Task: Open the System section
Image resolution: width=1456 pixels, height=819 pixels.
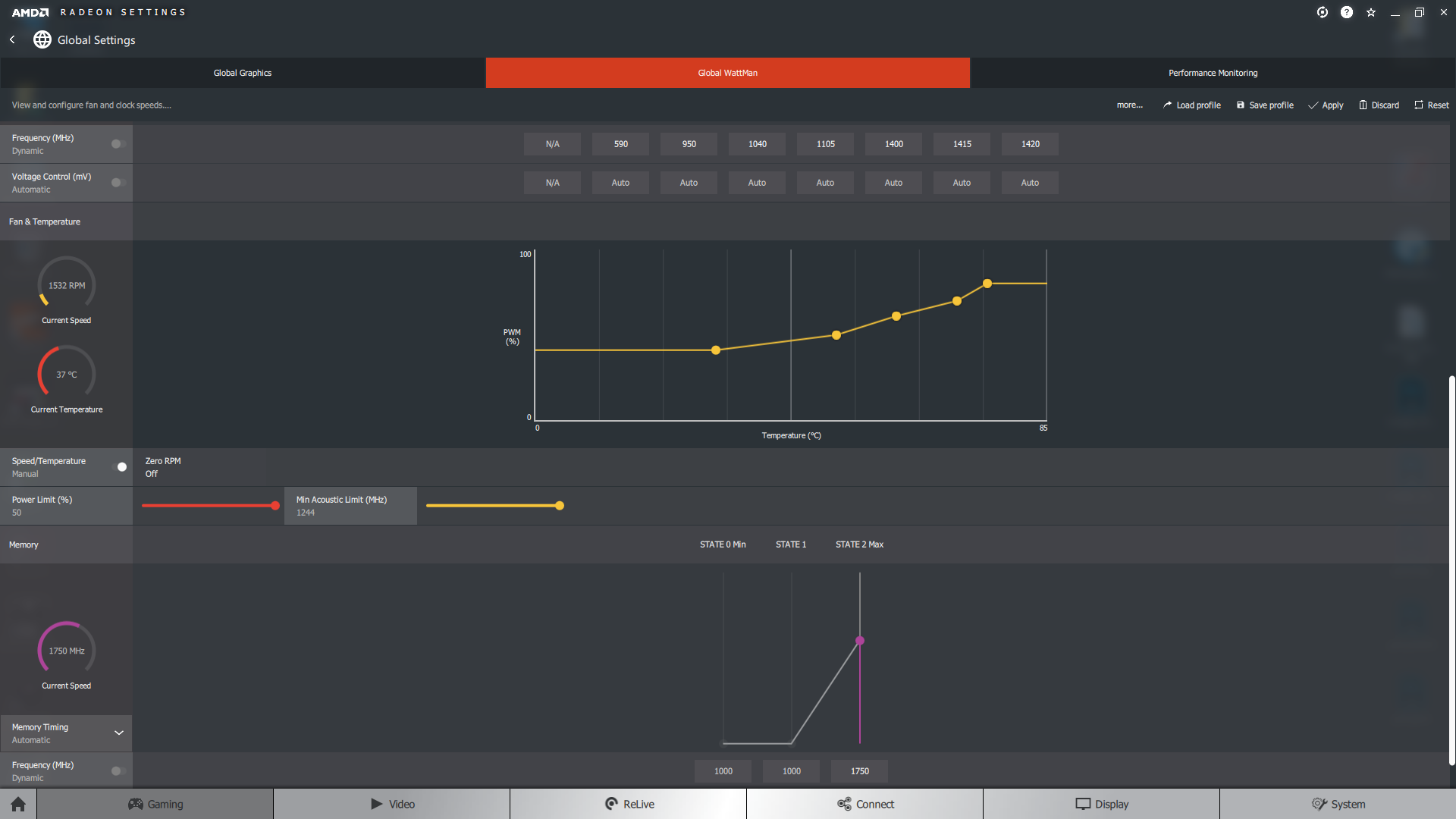Action: pyautogui.click(x=1338, y=804)
